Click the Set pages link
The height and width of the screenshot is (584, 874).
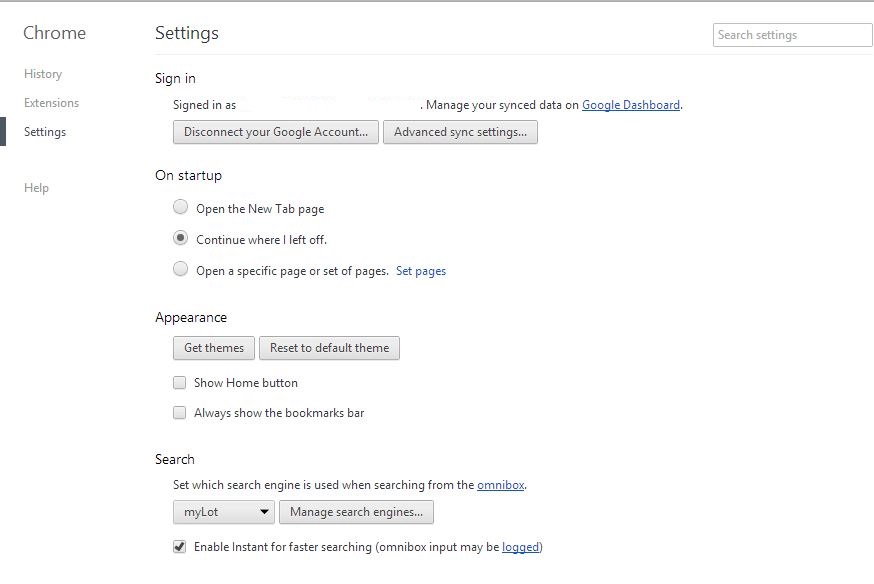click(x=421, y=271)
